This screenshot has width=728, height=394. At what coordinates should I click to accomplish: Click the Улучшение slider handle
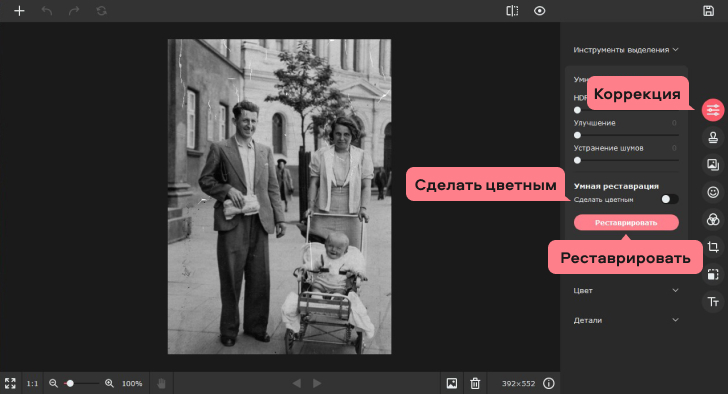[577, 135]
